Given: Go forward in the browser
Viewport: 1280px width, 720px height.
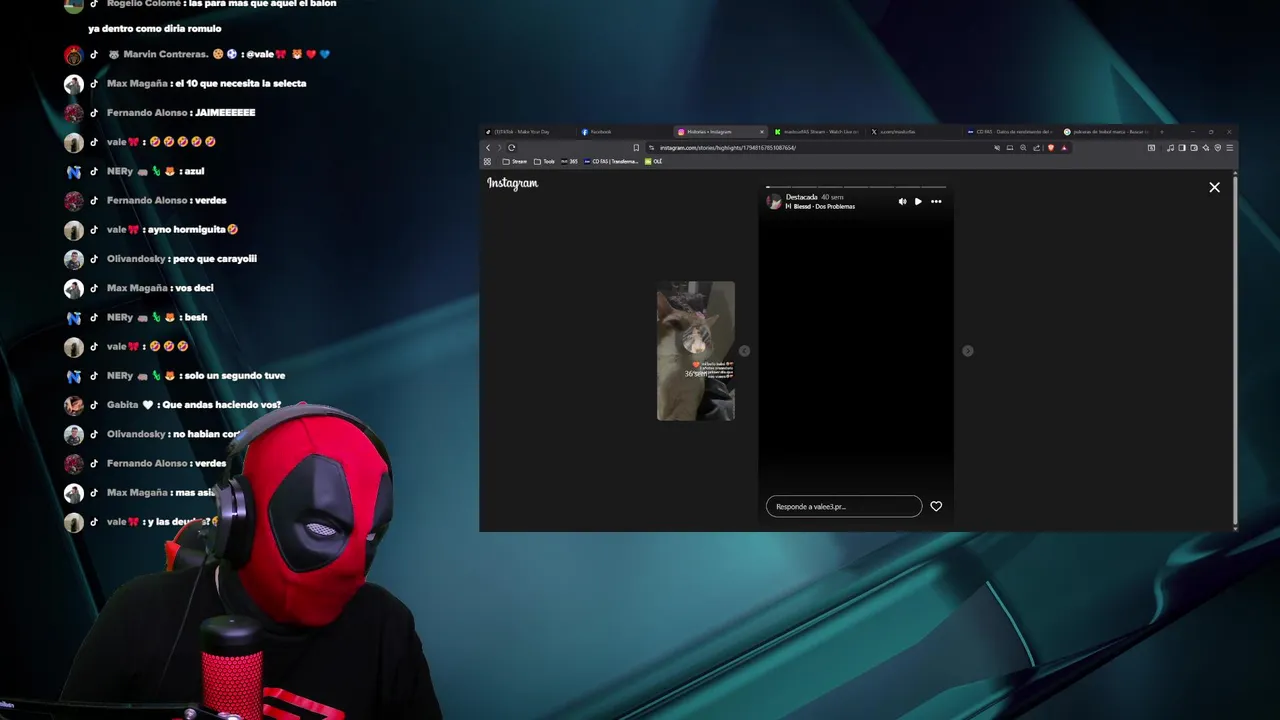Looking at the screenshot, I should [x=499, y=148].
